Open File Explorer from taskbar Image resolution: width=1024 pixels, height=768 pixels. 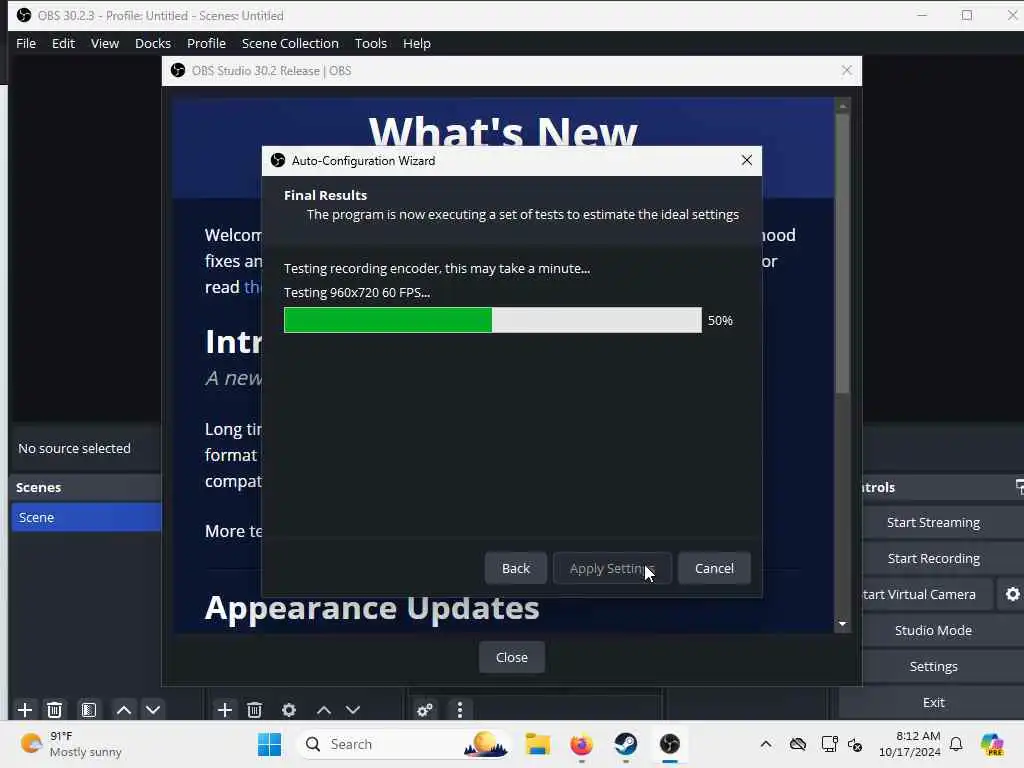click(537, 744)
